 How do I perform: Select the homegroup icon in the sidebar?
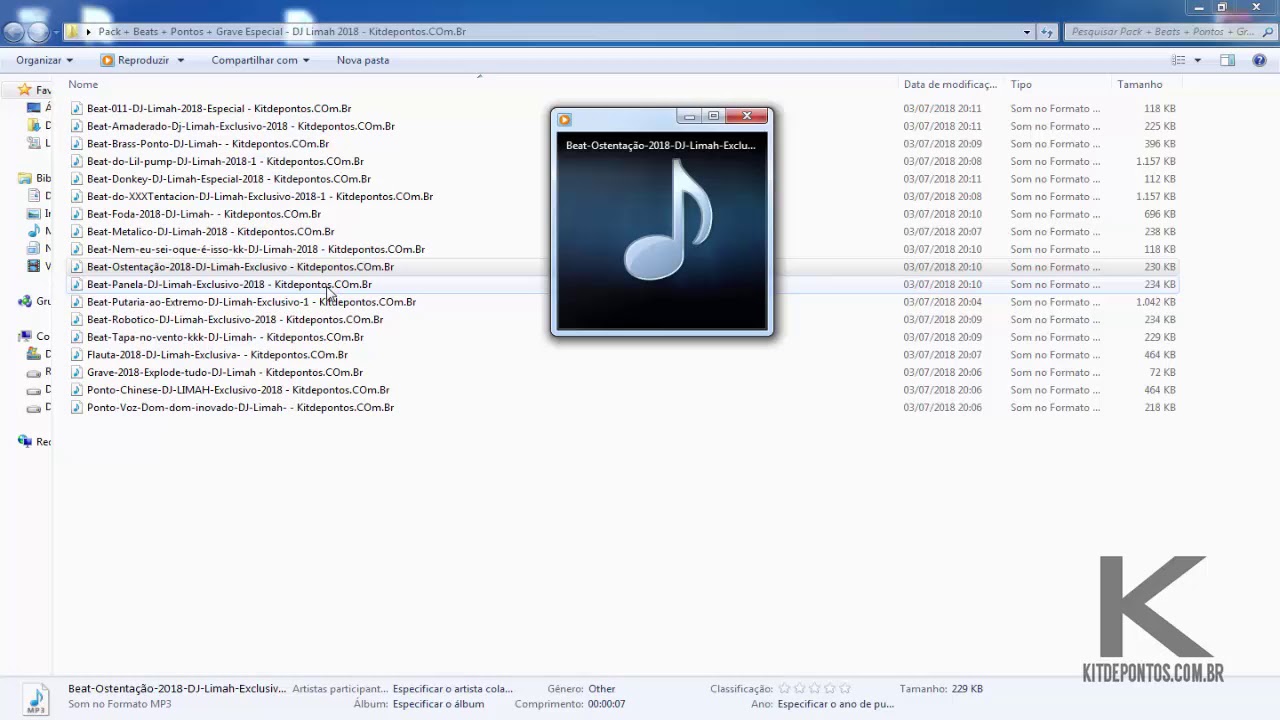pos(25,301)
